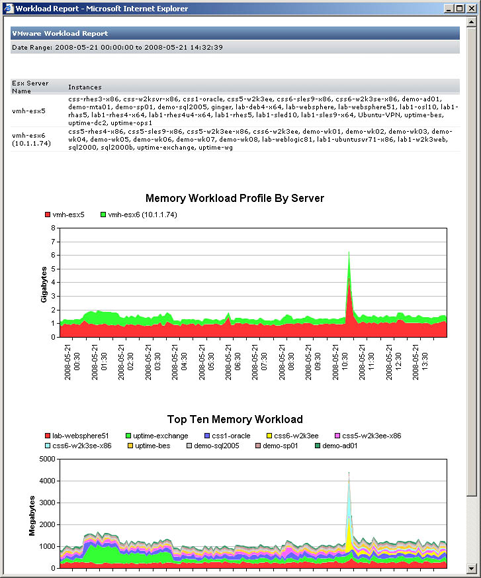Screen dimensions: 481x578
Task: Click the vertical scrollbar thumb
Action: [x=471, y=261]
